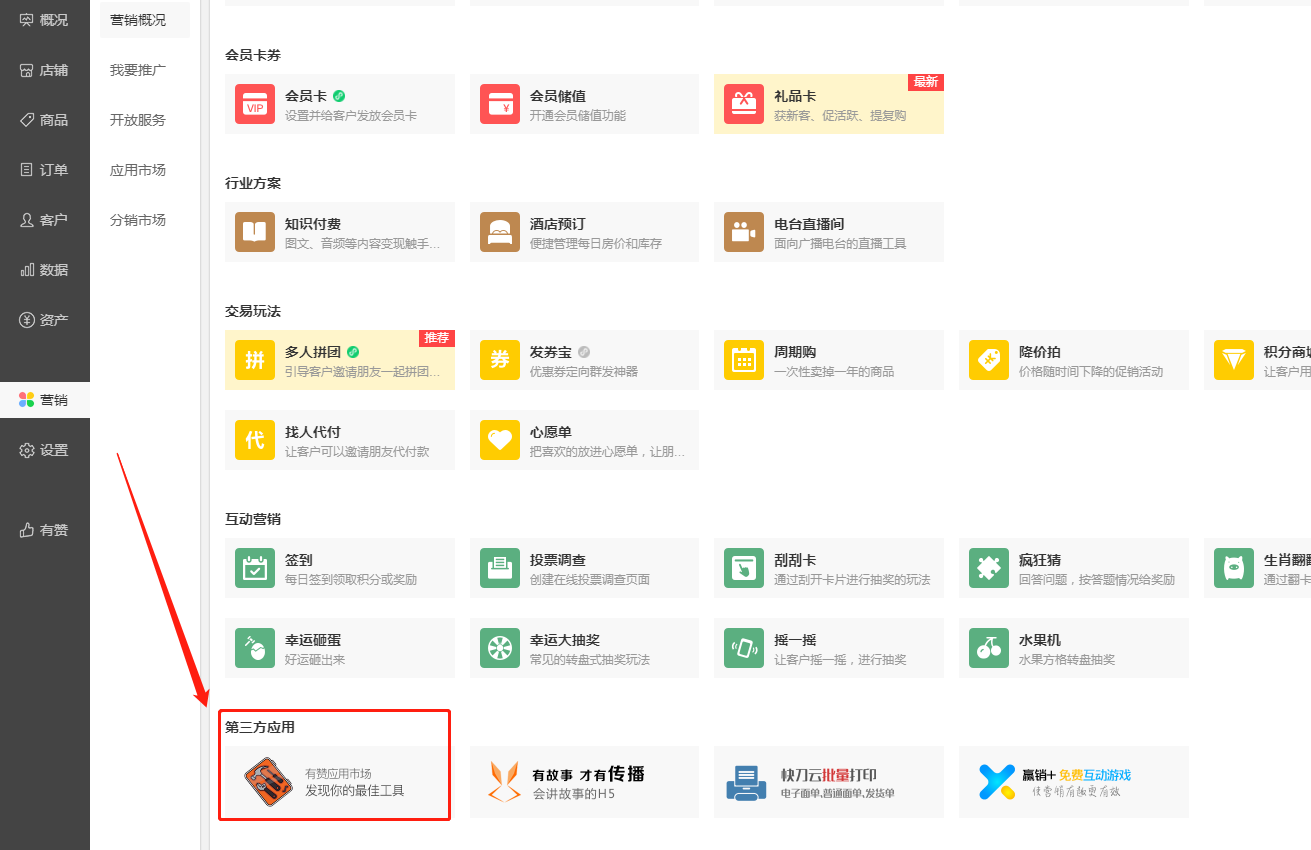Image resolution: width=1311 pixels, height=850 pixels.
Task: Select 资产 in the sidebar
Action: (44, 320)
